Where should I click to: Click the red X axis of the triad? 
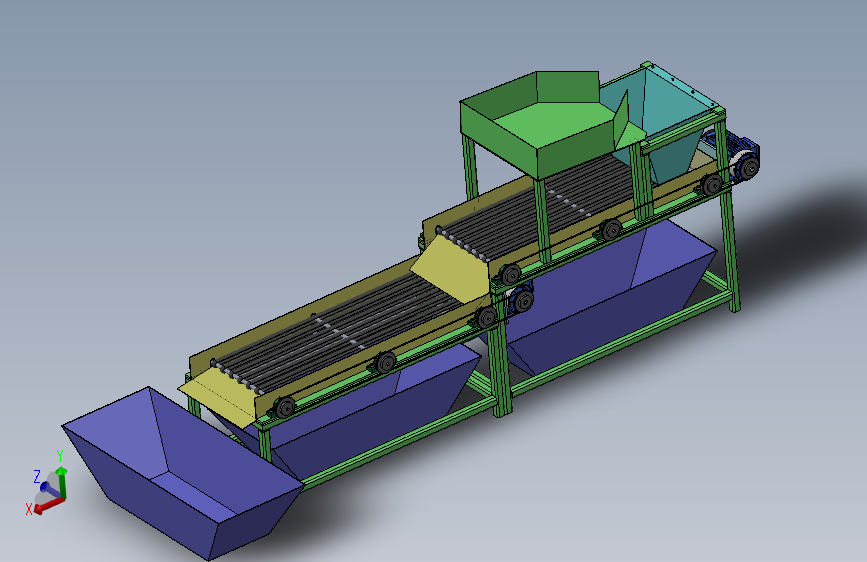pyautogui.click(x=49, y=505)
